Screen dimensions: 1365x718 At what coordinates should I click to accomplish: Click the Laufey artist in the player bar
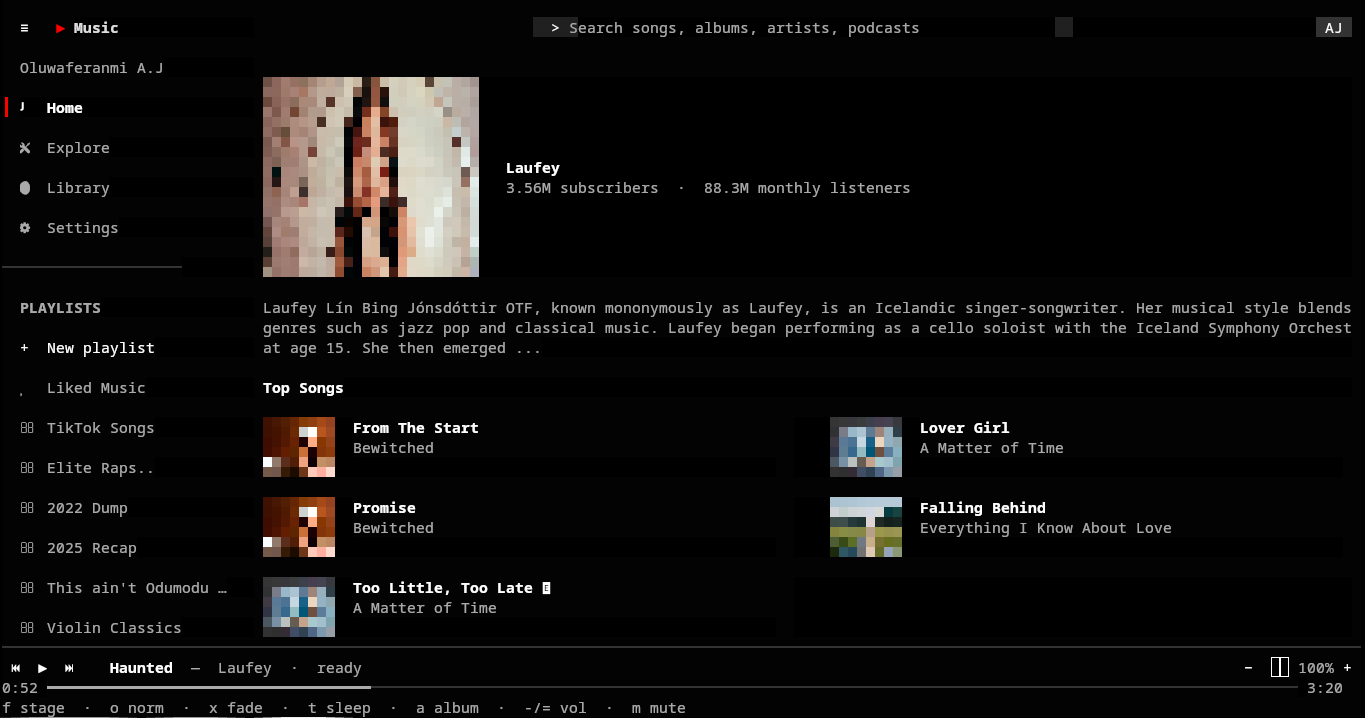[x=245, y=668]
